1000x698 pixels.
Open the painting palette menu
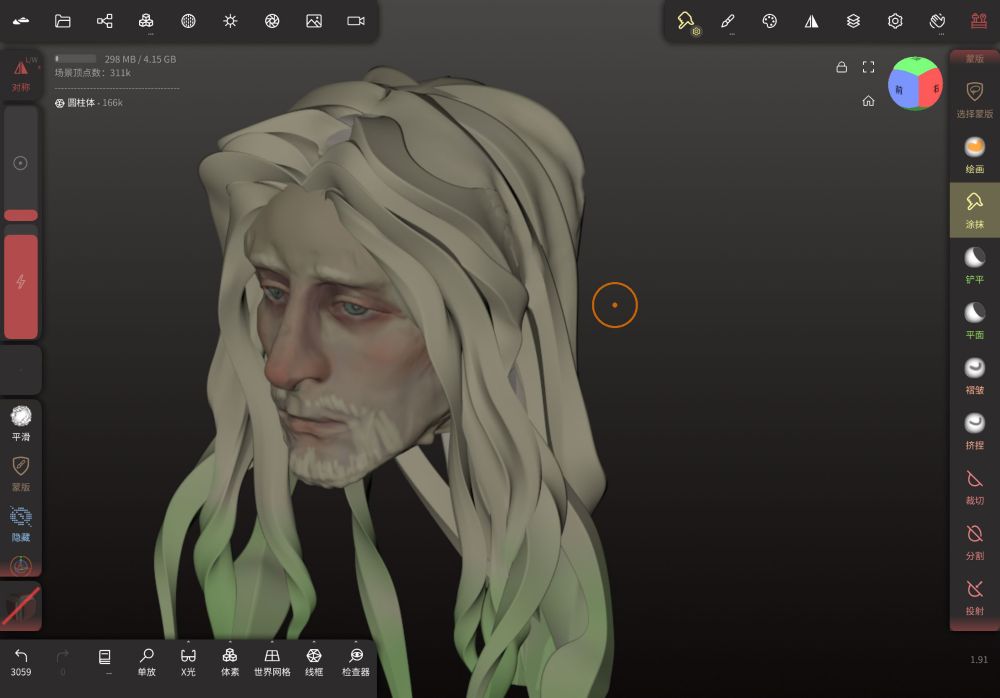(x=770, y=21)
